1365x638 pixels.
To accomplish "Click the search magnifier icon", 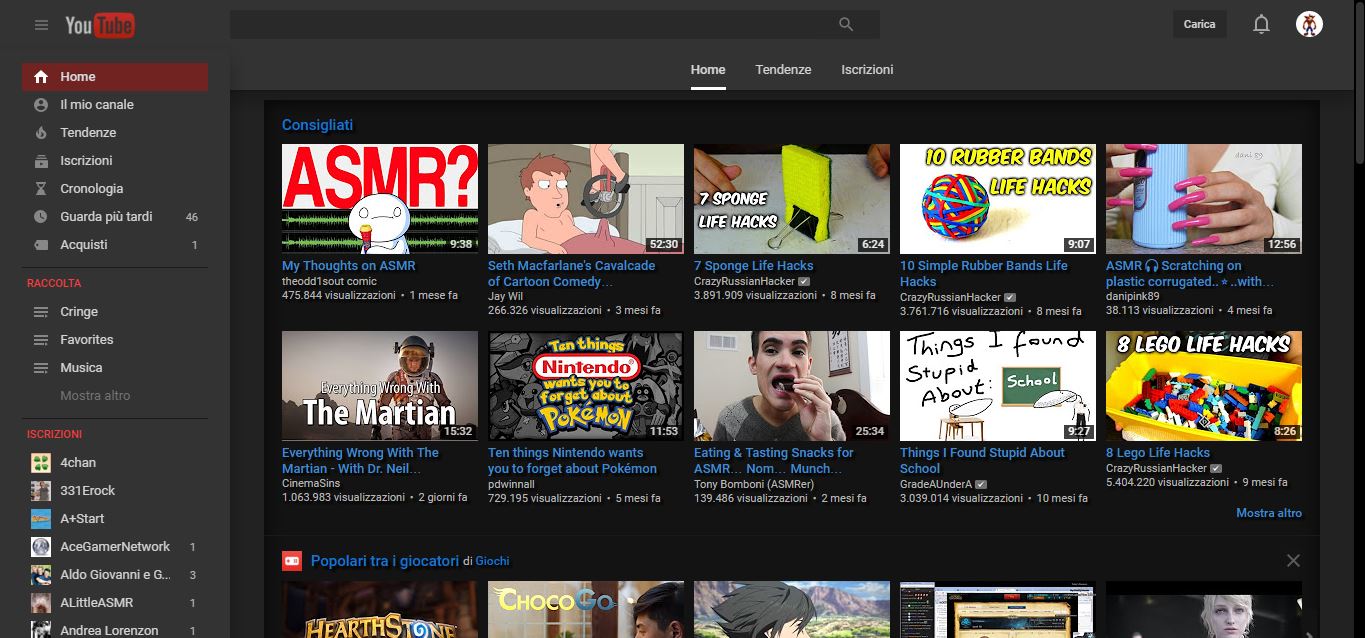I will 846,25.
